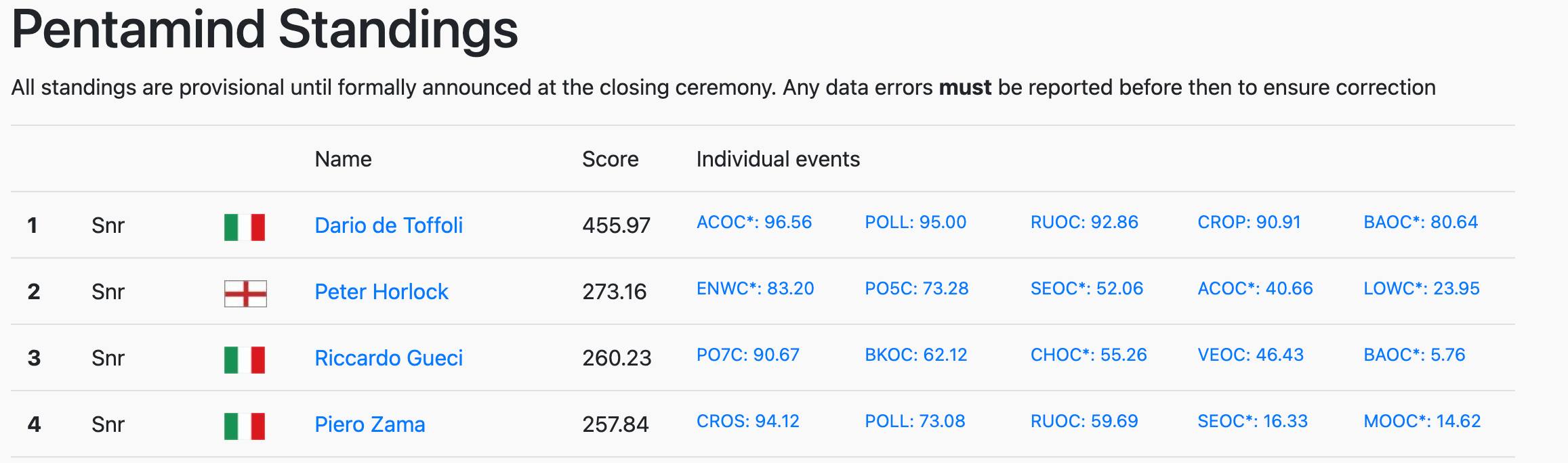The width and height of the screenshot is (1568, 463).
Task: View the MOOC*: 14.62 event
Action: 1422,421
